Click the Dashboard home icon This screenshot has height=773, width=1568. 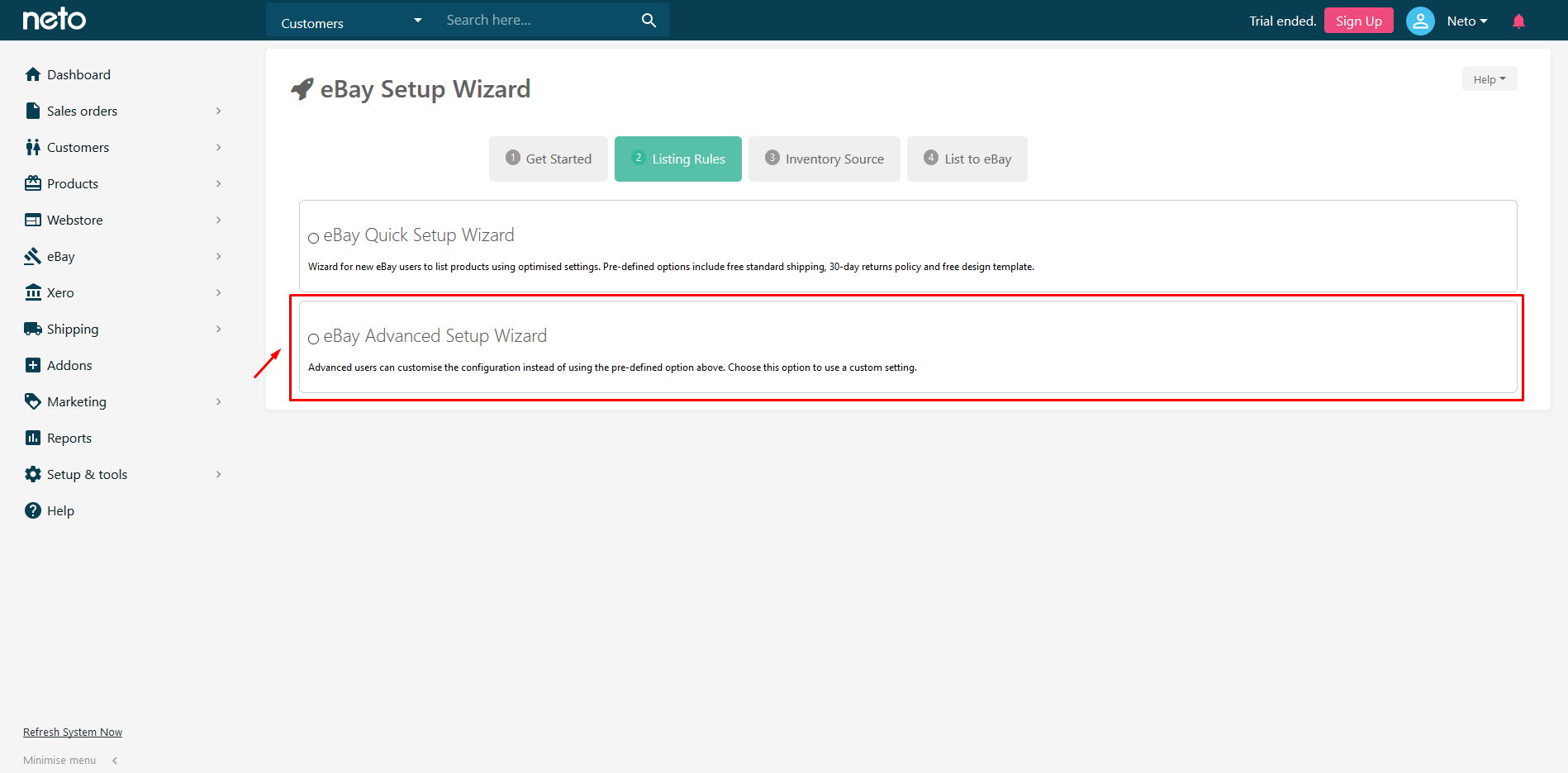(x=33, y=74)
